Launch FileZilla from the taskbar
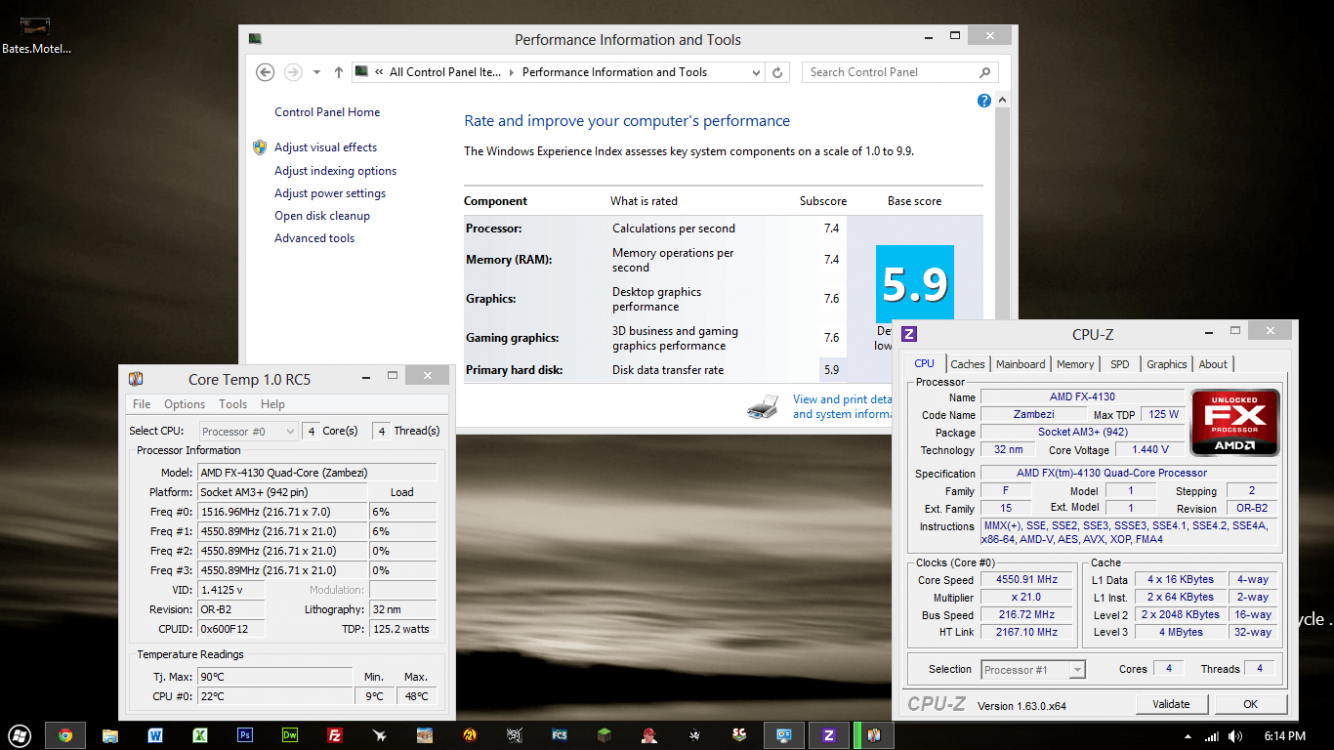Viewport: 1334px width, 750px height. point(335,735)
